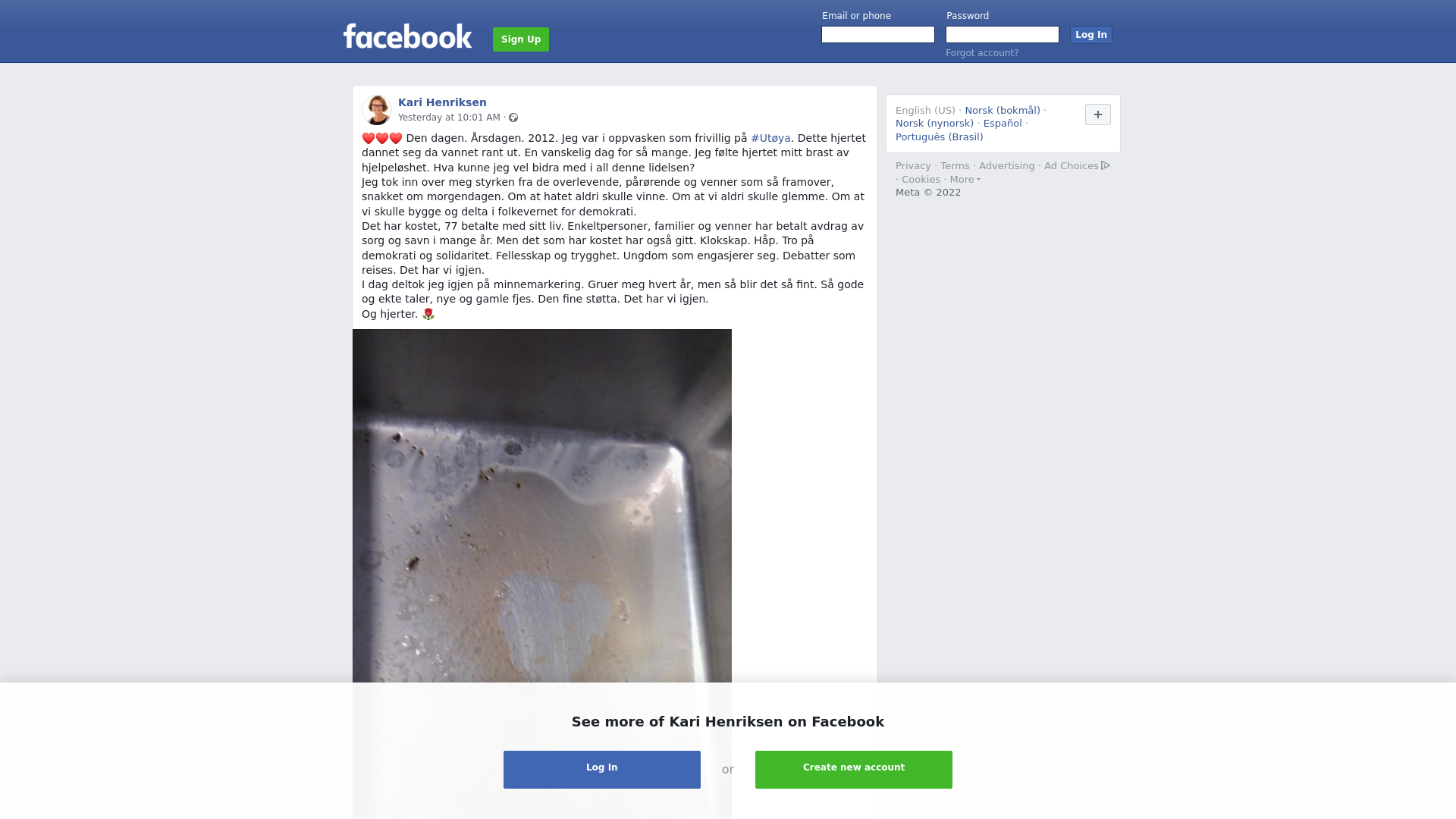This screenshot has height=819, width=1456.
Task: Click the Facebook logo
Action: click(407, 36)
